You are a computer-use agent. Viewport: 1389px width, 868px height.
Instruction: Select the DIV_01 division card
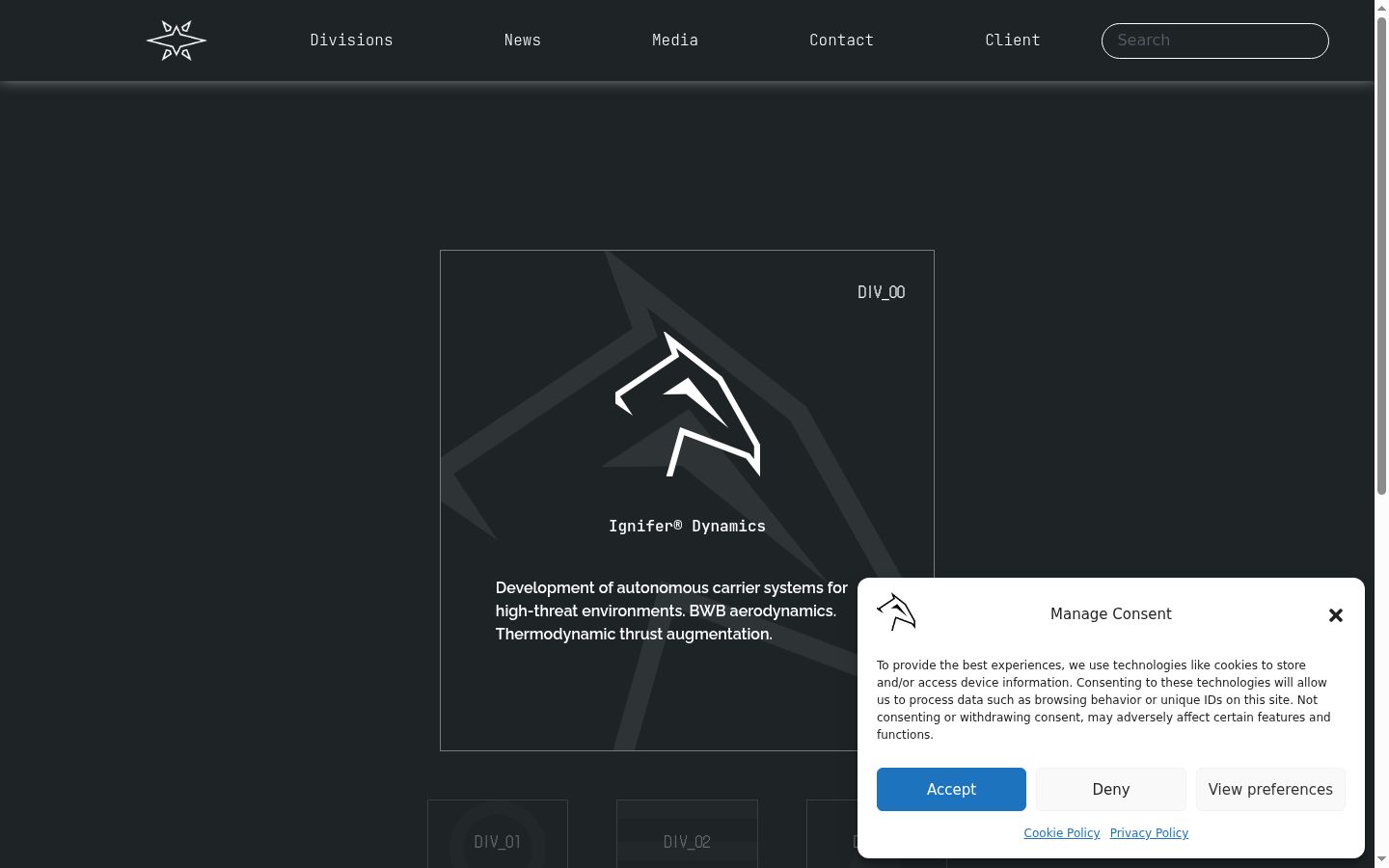pos(498,834)
